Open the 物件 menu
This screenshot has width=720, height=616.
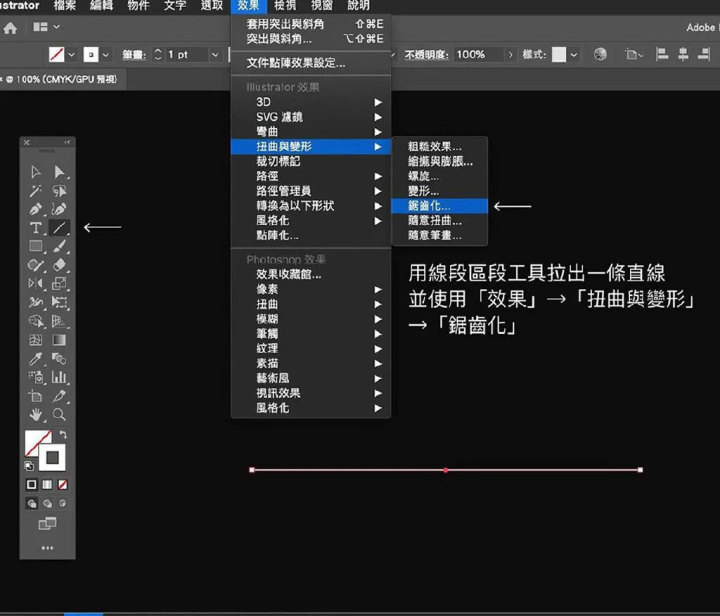point(138,6)
